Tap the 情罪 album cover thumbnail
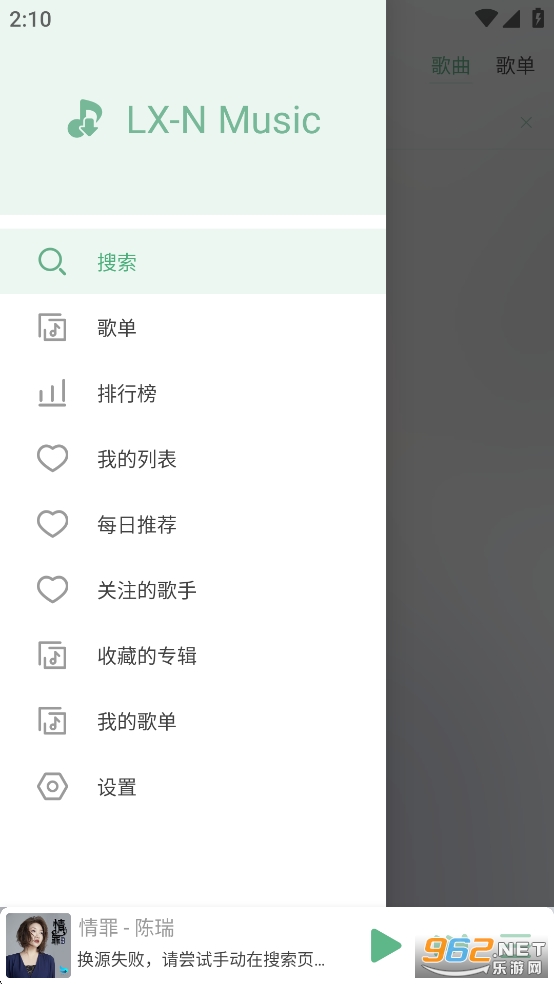This screenshot has height=984, width=554. 38,945
